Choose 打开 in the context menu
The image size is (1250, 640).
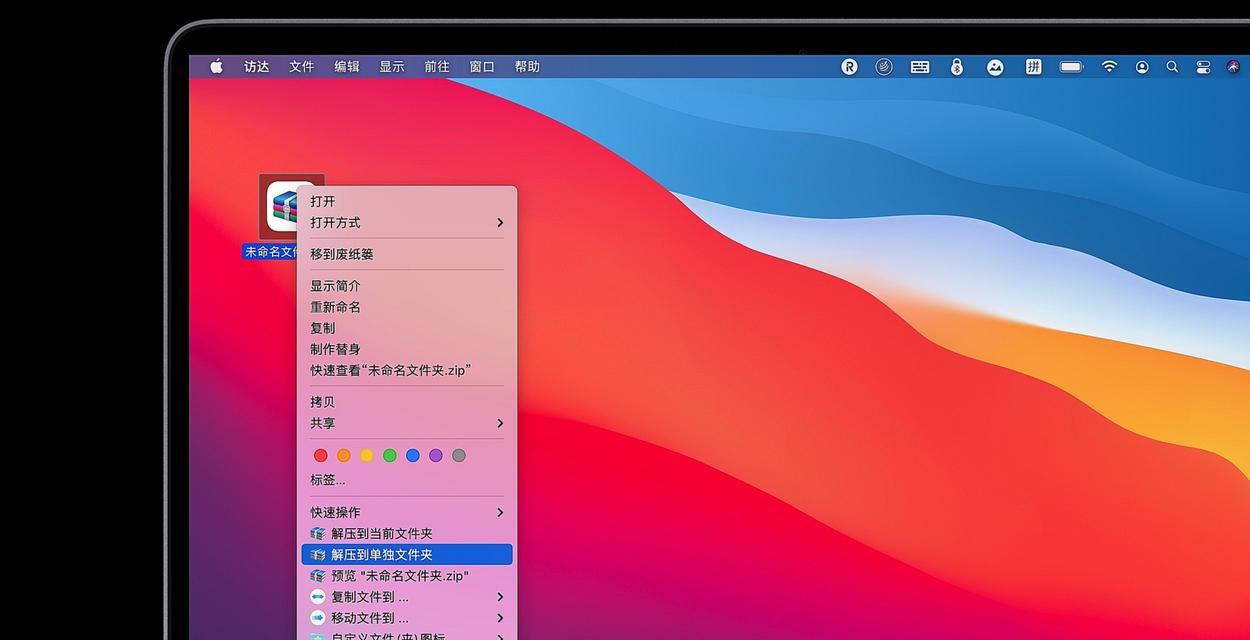click(407, 201)
